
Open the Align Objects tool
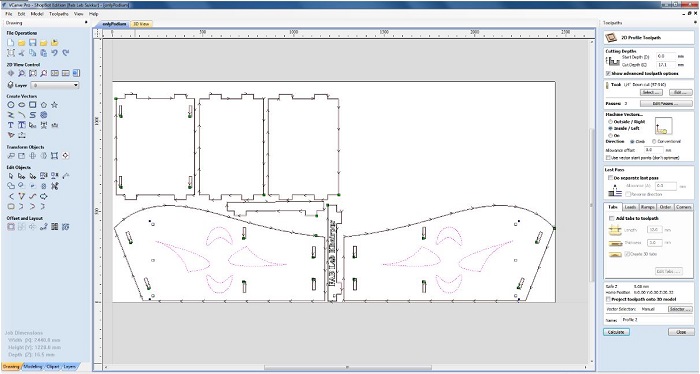pyautogui.click(x=66, y=156)
